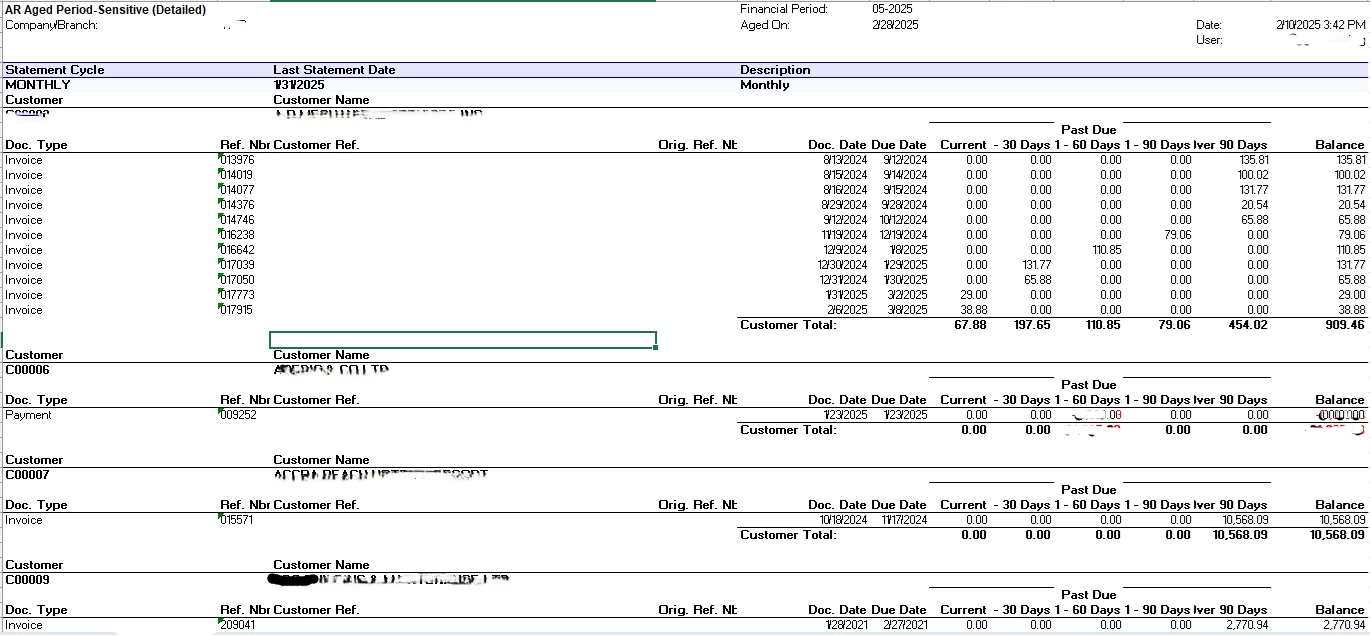Image resolution: width=1371 pixels, height=636 pixels.
Task: Select invoice reference number 013976
Action: [237, 160]
